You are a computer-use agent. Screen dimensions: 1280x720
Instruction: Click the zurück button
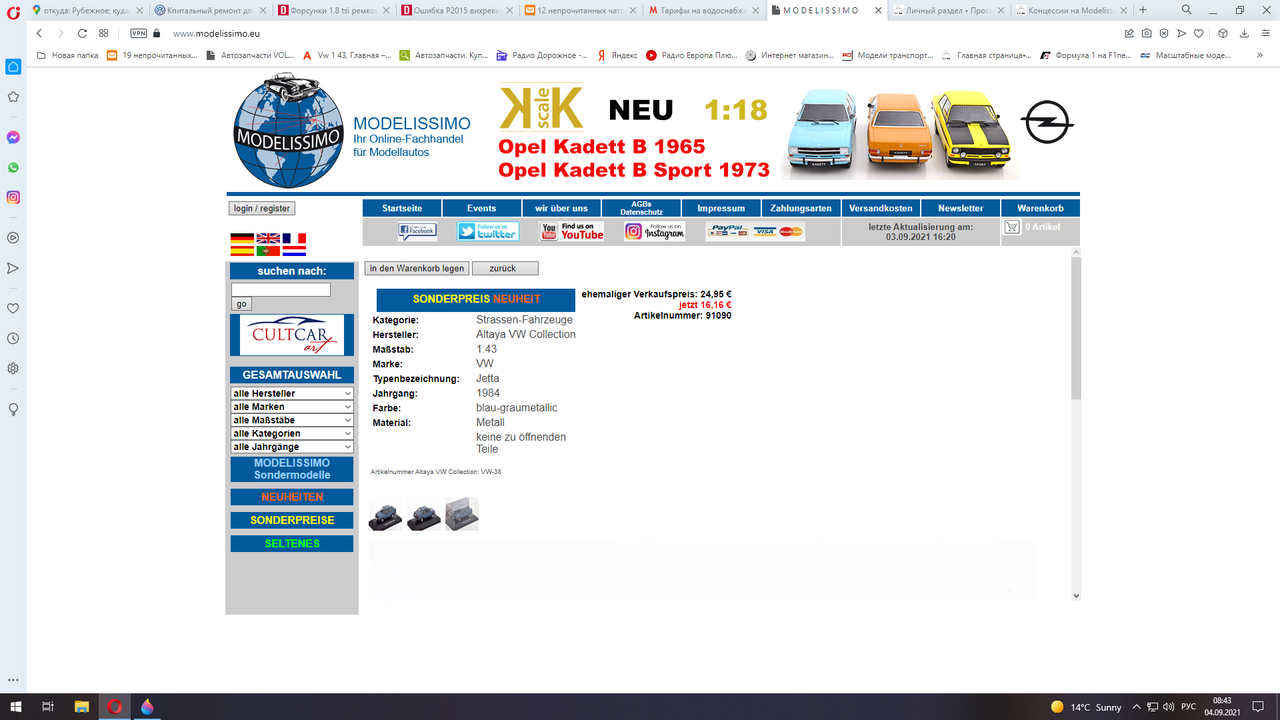(x=505, y=268)
